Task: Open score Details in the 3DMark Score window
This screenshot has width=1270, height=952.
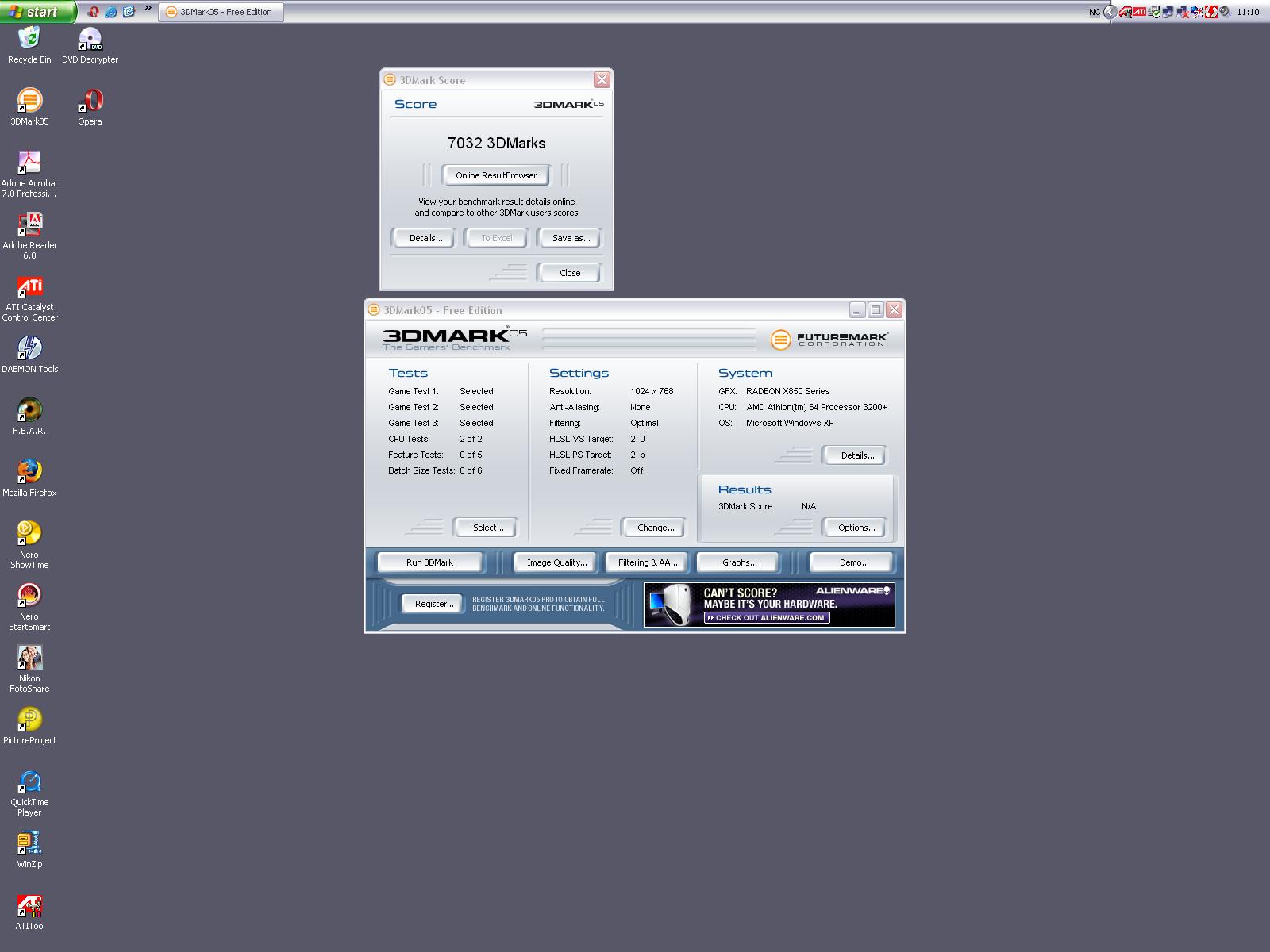Action: (425, 238)
